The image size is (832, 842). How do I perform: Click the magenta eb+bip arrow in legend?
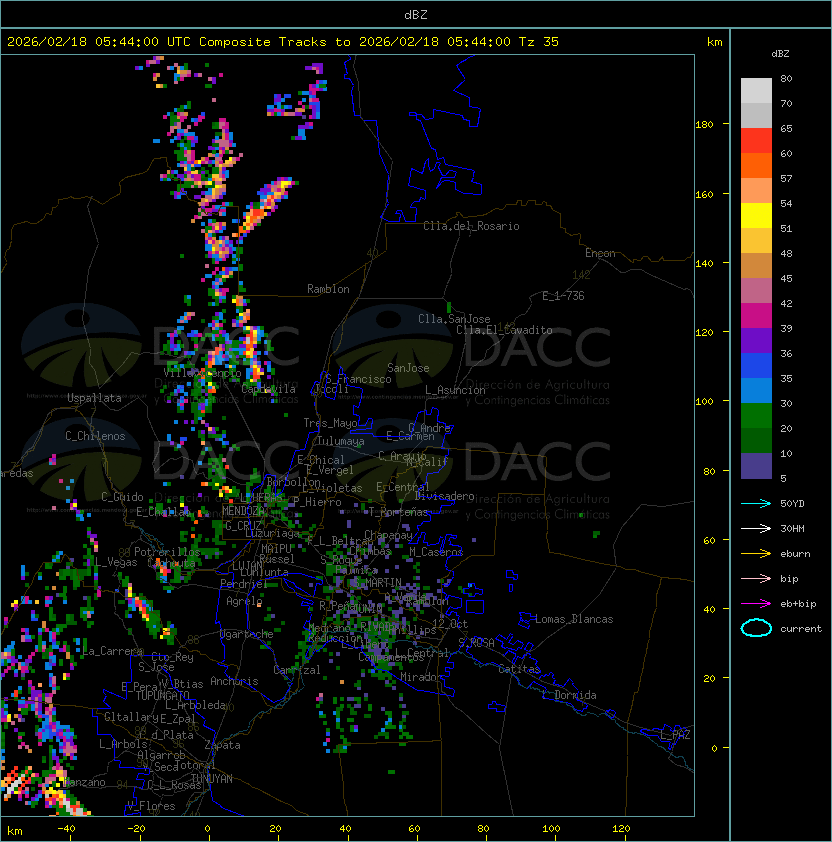[756, 604]
